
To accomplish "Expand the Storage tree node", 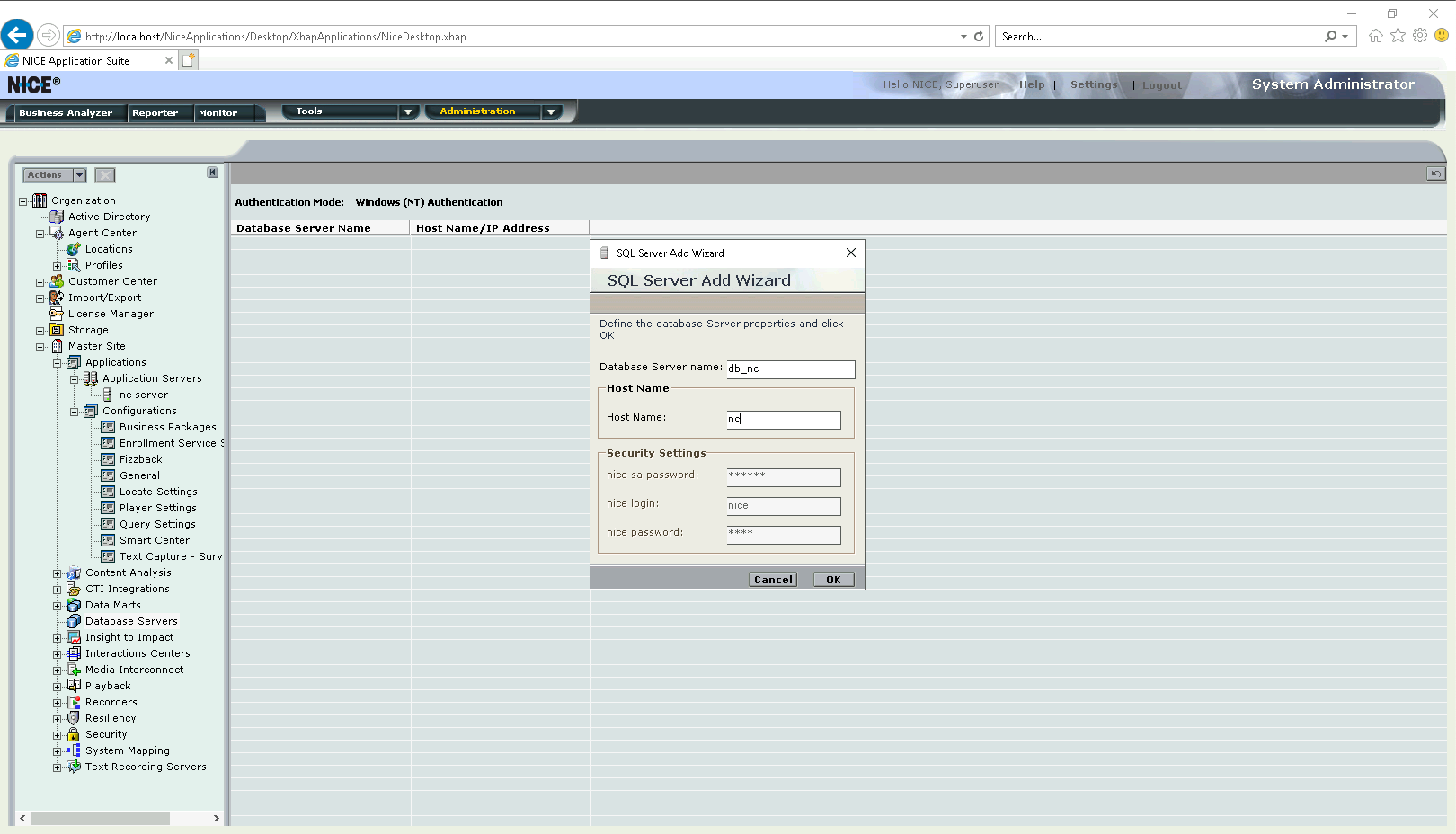I will pyautogui.click(x=40, y=331).
